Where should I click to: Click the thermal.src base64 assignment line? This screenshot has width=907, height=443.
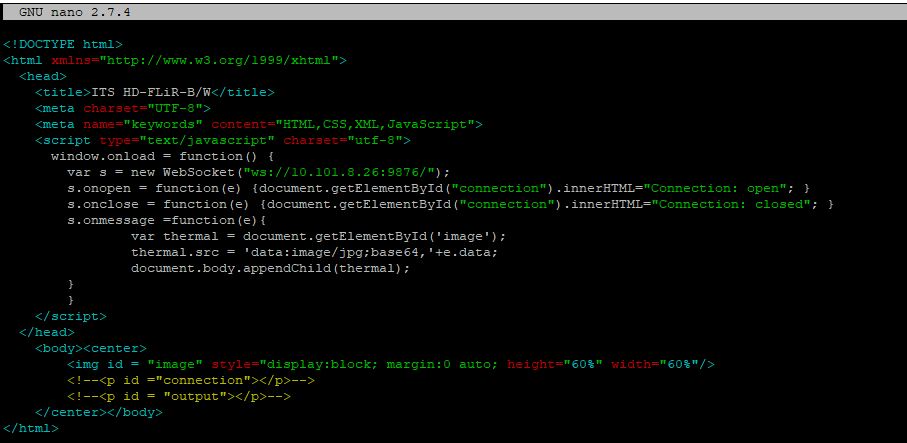[x=314, y=253]
